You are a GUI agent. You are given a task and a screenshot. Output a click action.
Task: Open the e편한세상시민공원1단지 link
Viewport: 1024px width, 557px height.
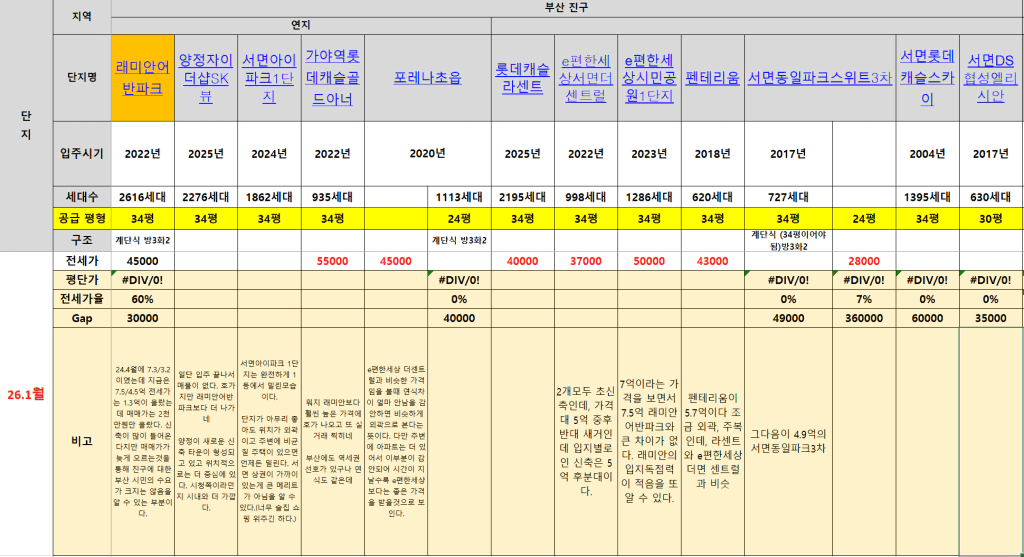point(649,78)
